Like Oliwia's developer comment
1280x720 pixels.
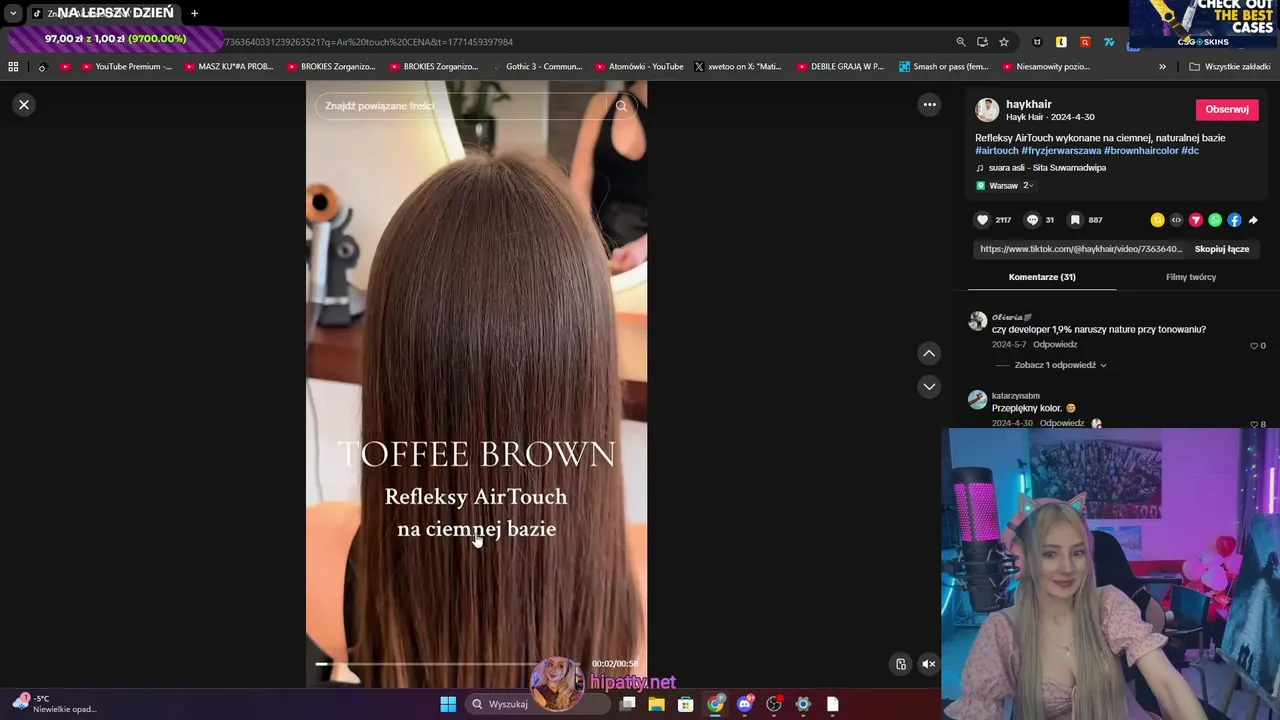(1254, 346)
